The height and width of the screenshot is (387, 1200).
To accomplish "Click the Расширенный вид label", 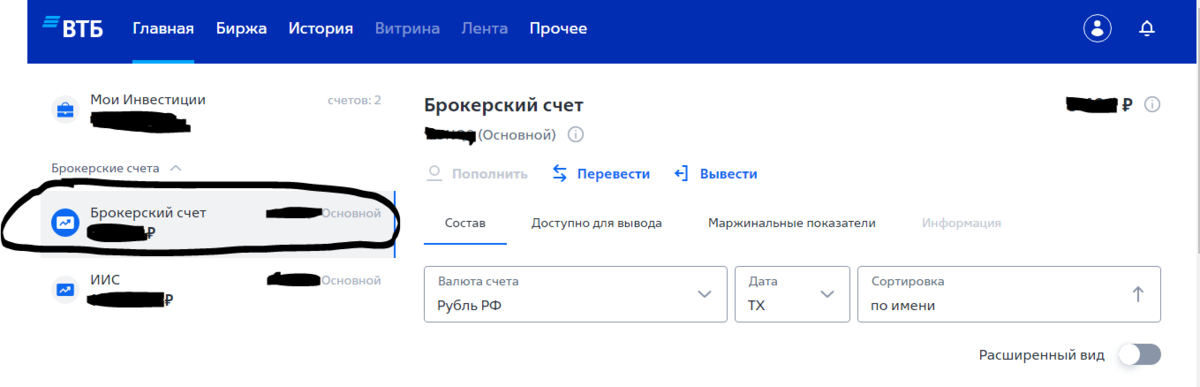I will click(1041, 355).
